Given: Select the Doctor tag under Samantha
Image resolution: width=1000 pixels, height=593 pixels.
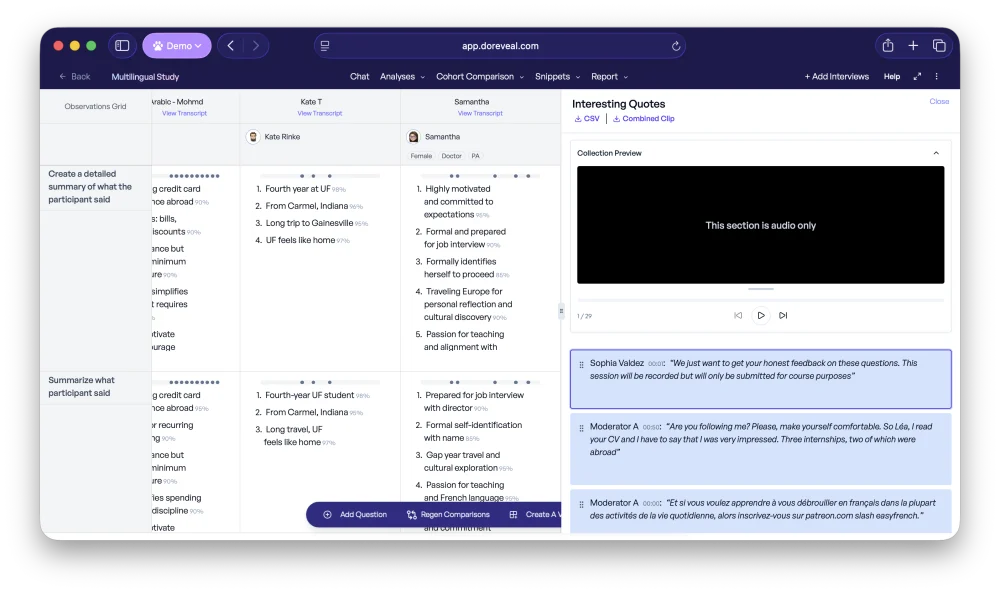Looking at the screenshot, I should click(452, 156).
